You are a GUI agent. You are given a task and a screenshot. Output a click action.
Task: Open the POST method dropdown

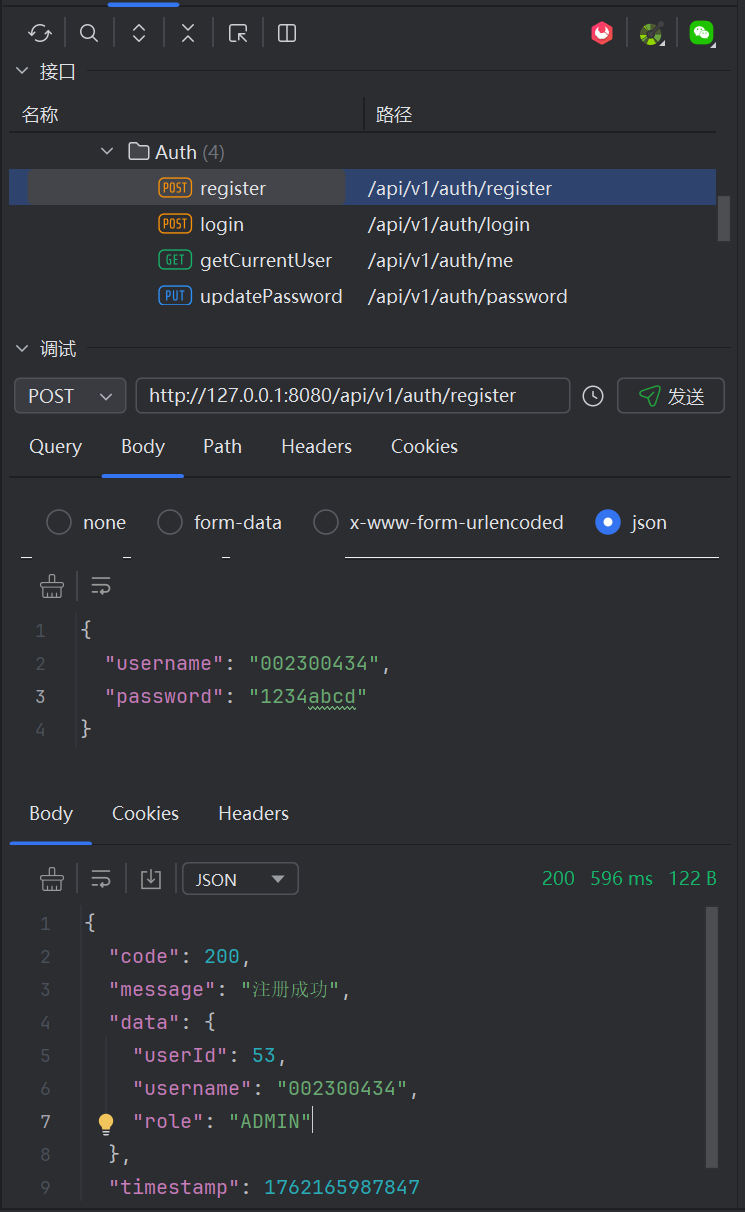click(x=70, y=396)
